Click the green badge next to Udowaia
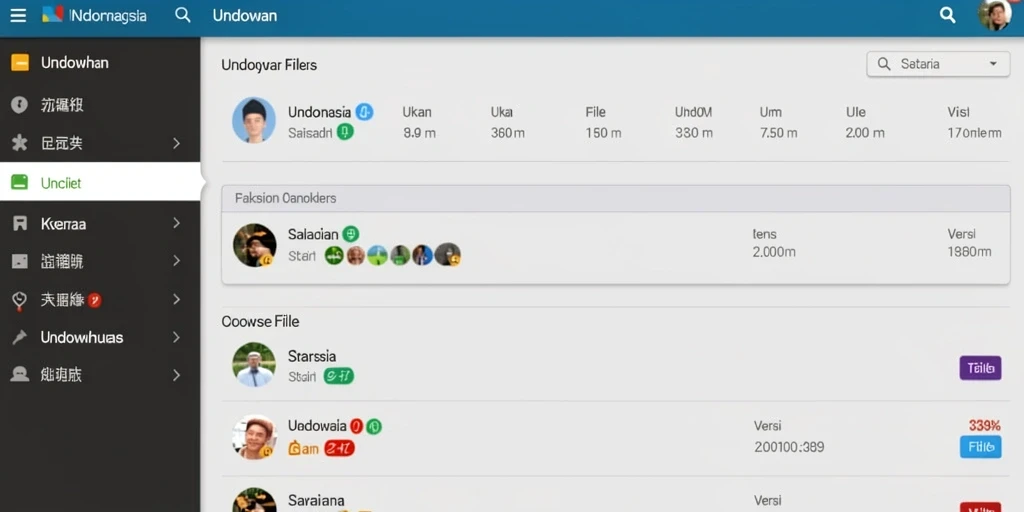1024x512 pixels. click(374, 426)
